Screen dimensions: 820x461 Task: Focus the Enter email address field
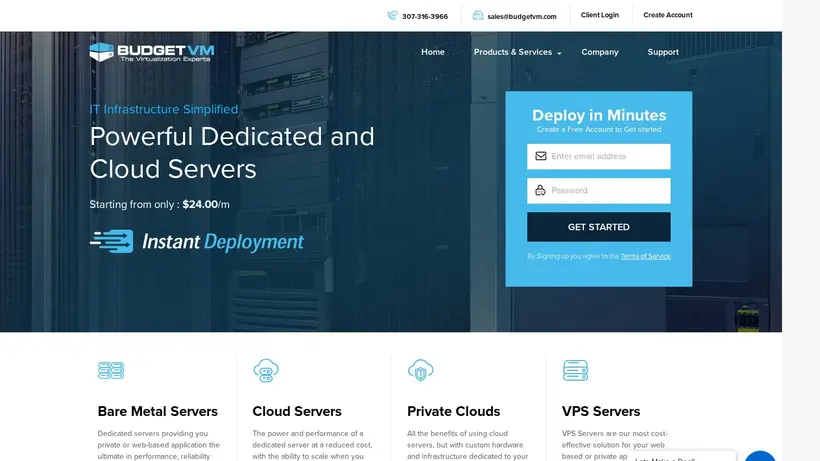(599, 156)
